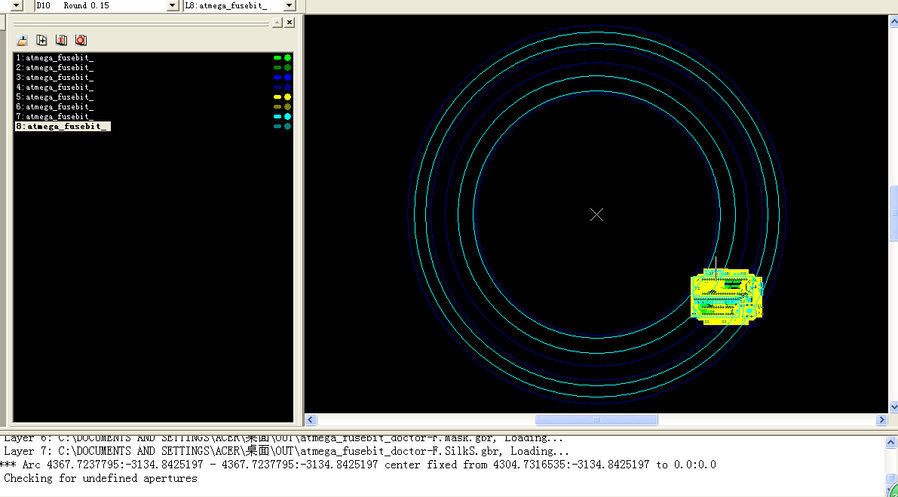Click layer 7 cyan flash color circle
The height and width of the screenshot is (497, 898).
click(x=287, y=116)
